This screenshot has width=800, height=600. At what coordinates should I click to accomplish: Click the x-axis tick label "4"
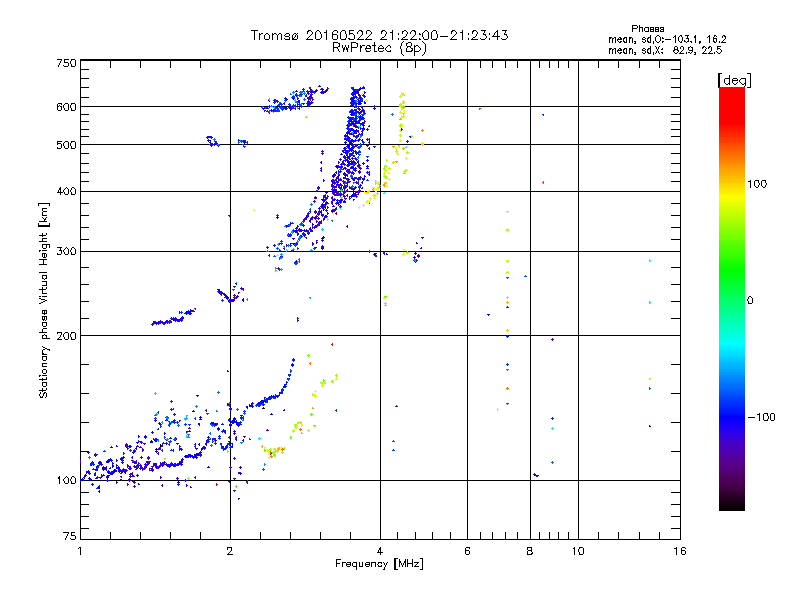[x=380, y=551]
